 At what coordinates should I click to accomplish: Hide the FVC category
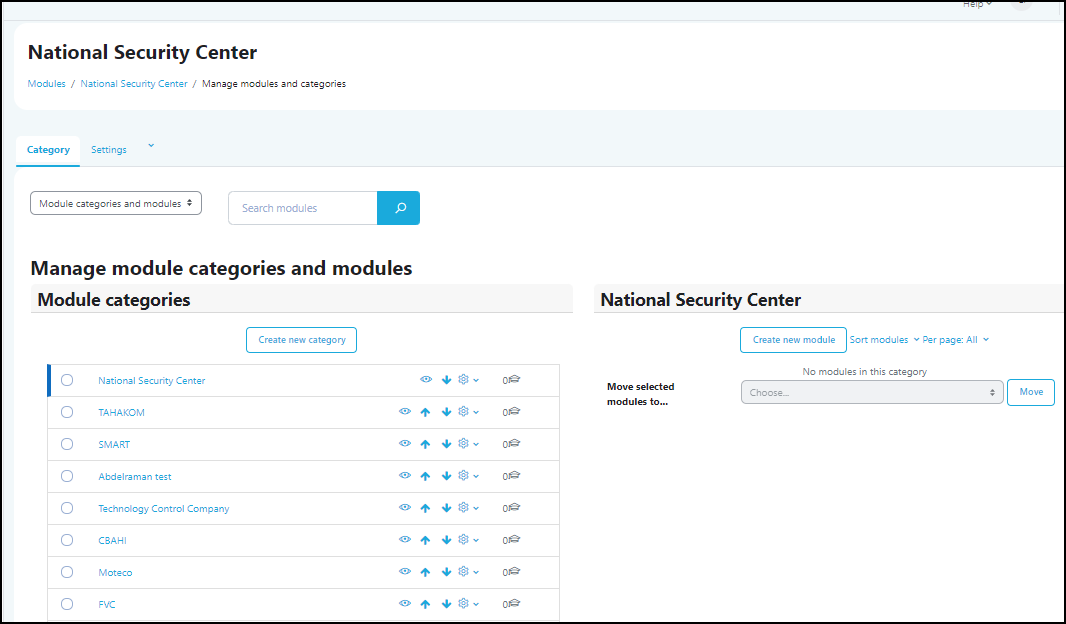point(405,603)
